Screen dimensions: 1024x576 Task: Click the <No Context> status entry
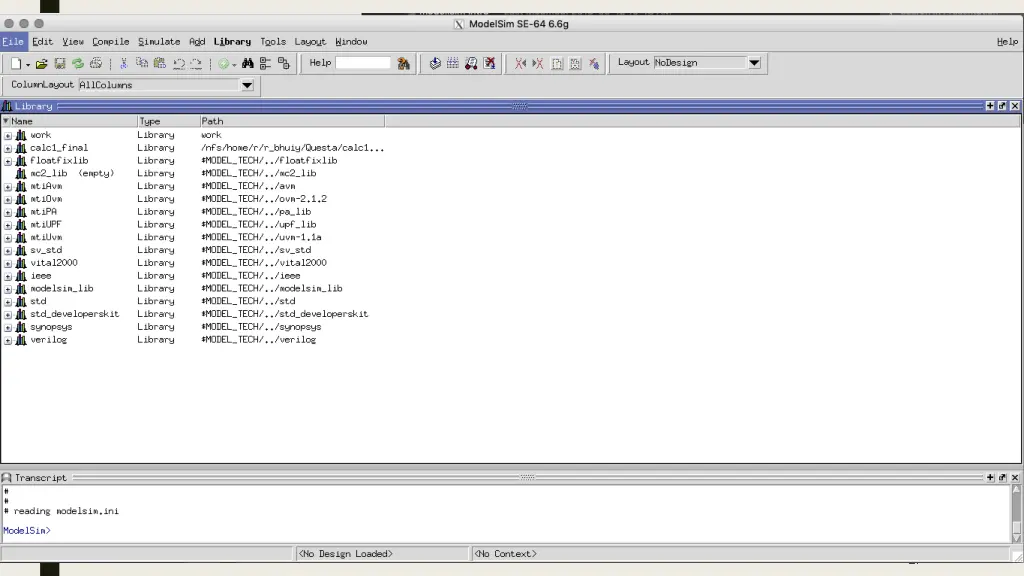click(x=505, y=554)
